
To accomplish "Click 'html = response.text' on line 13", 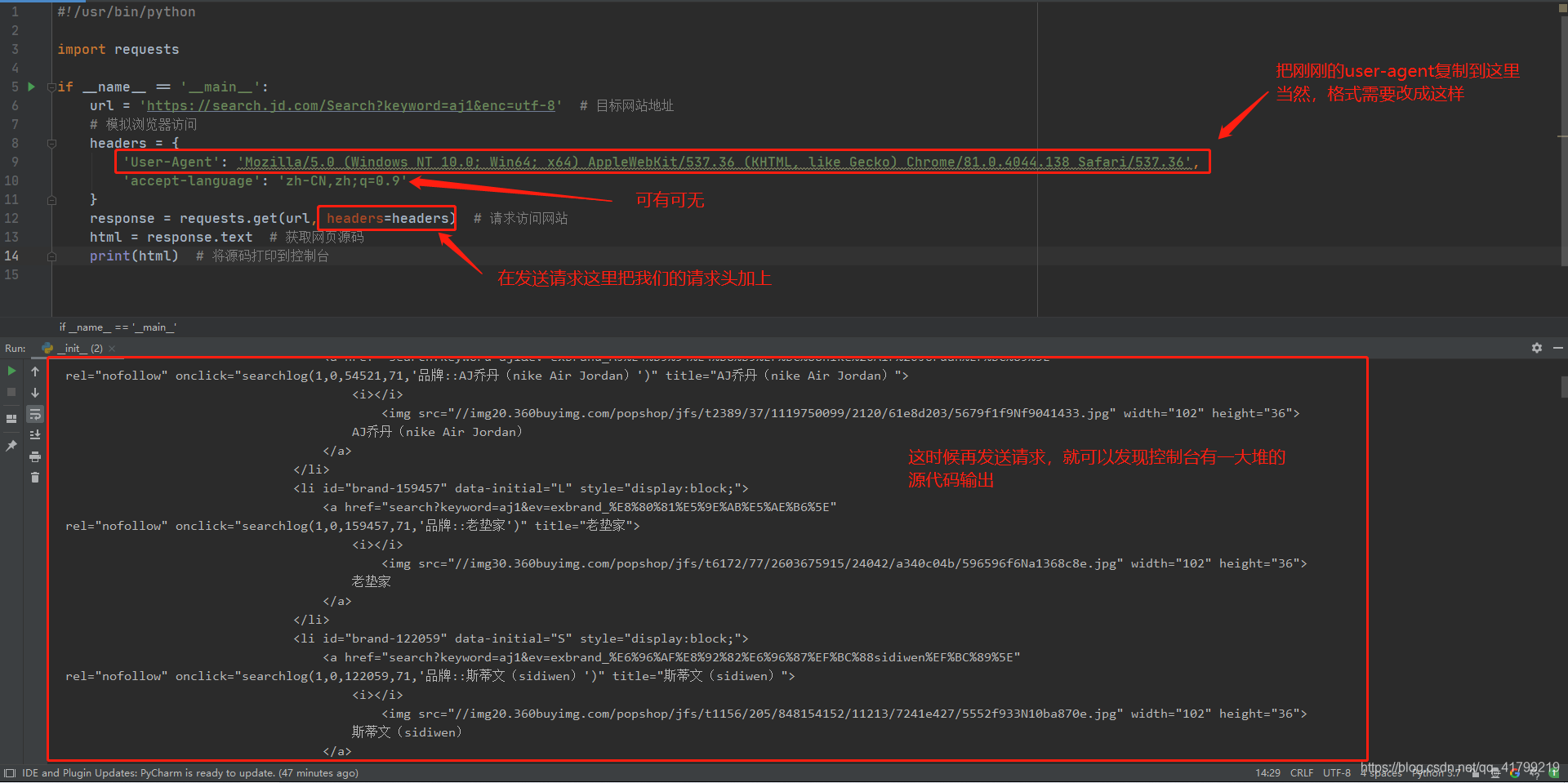I will (171, 238).
